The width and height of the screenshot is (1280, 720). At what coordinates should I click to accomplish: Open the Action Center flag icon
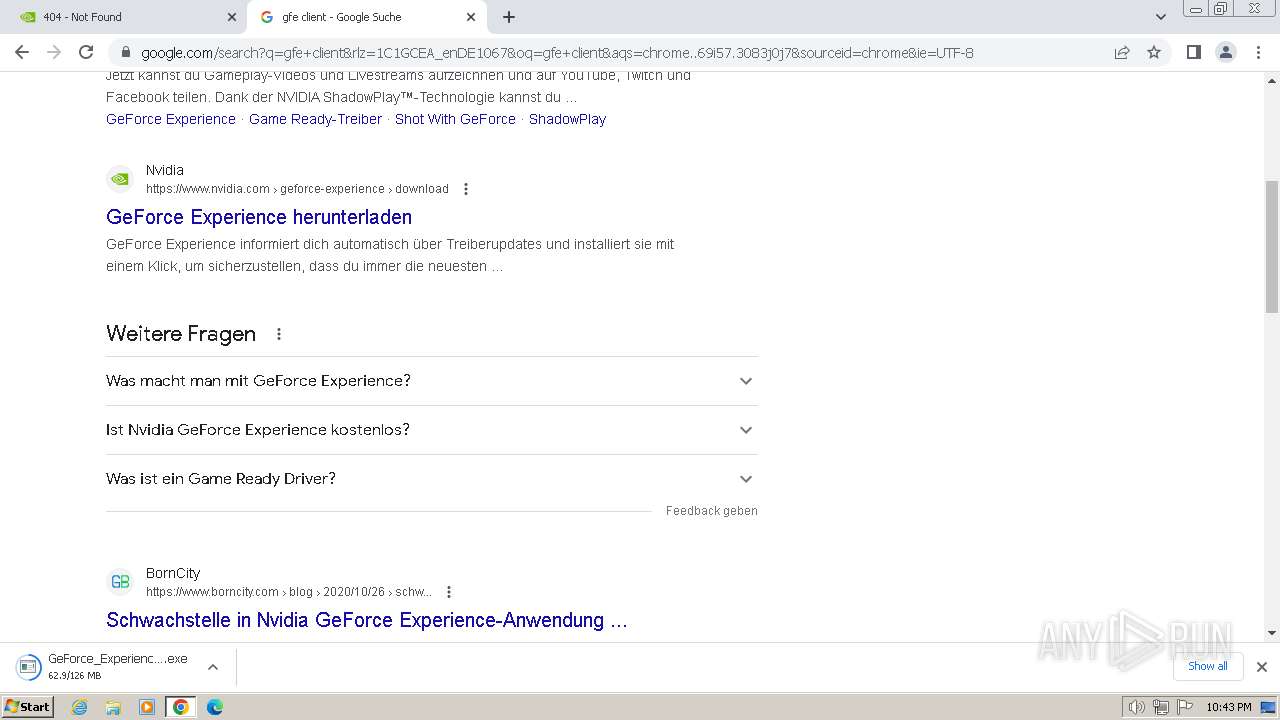pyautogui.click(x=1185, y=707)
